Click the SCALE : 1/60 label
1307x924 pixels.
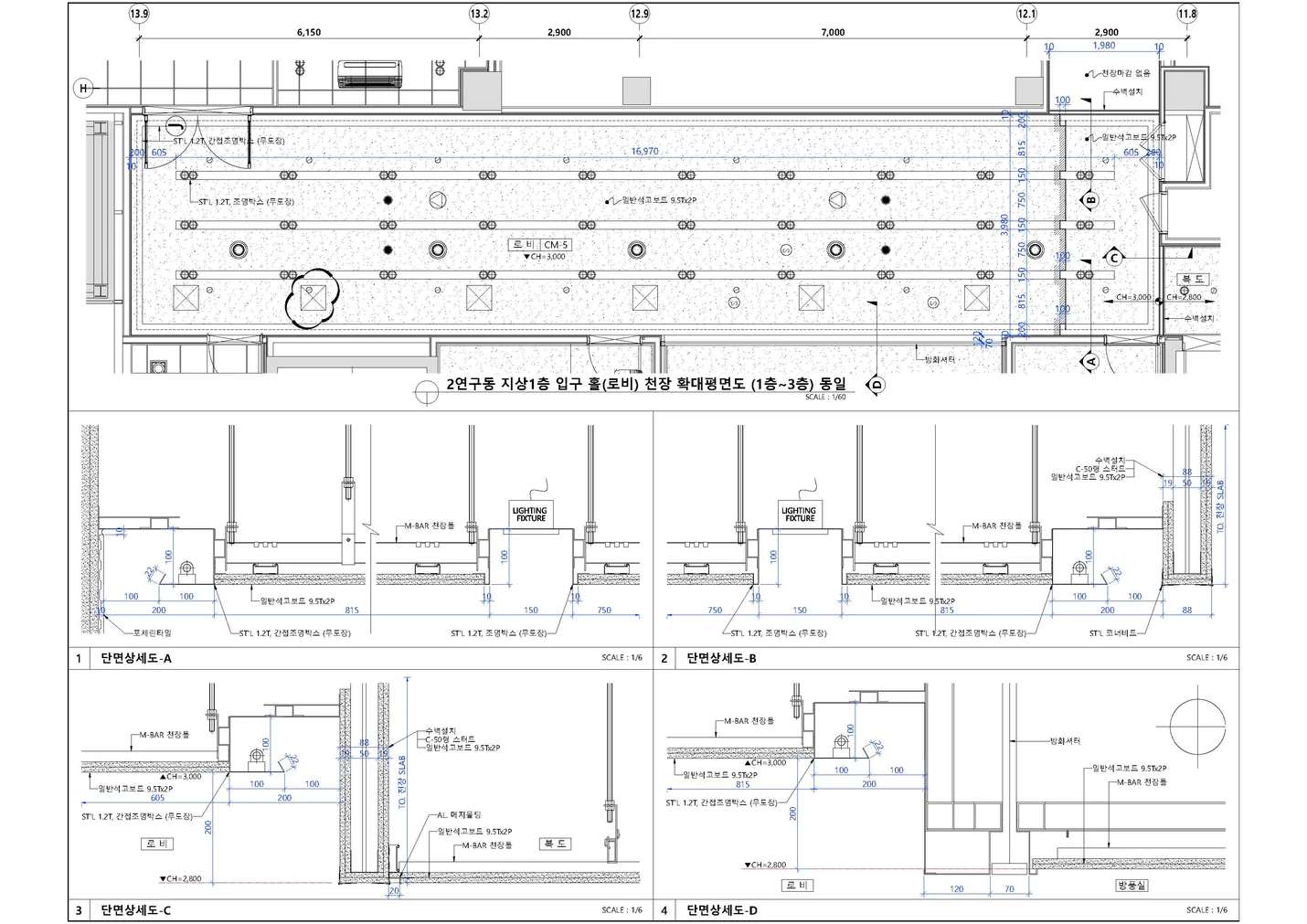[825, 398]
